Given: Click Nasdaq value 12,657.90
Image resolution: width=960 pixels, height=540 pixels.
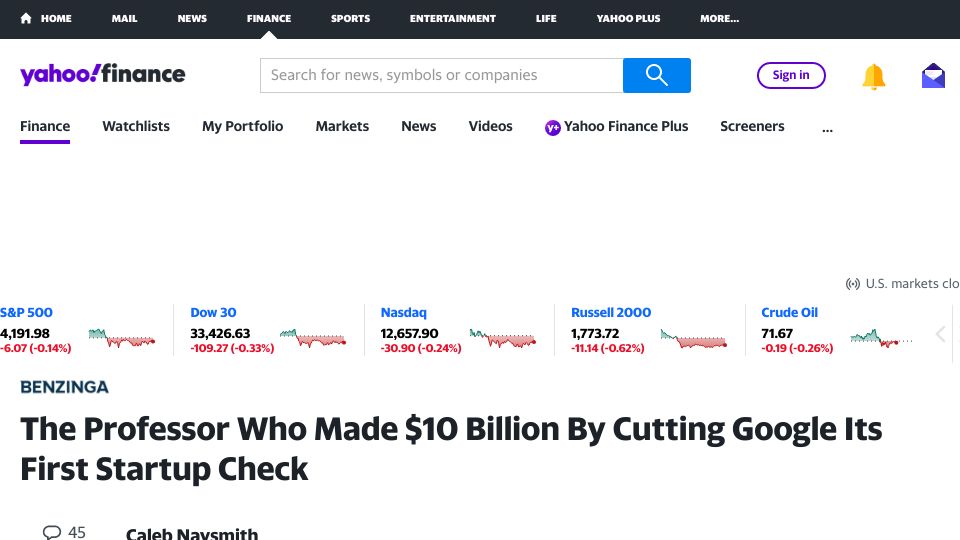Looking at the screenshot, I should point(410,334).
